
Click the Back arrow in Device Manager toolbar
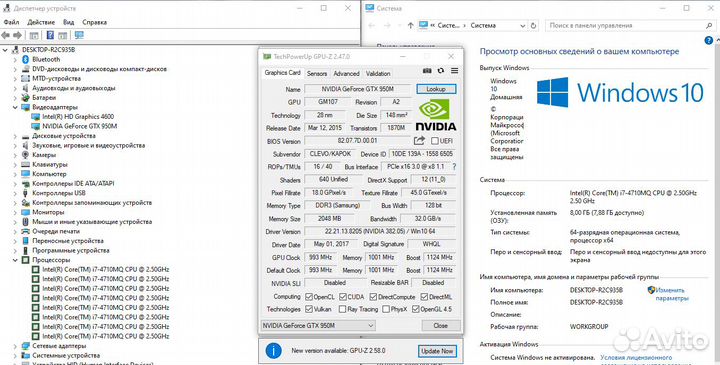[6, 35]
